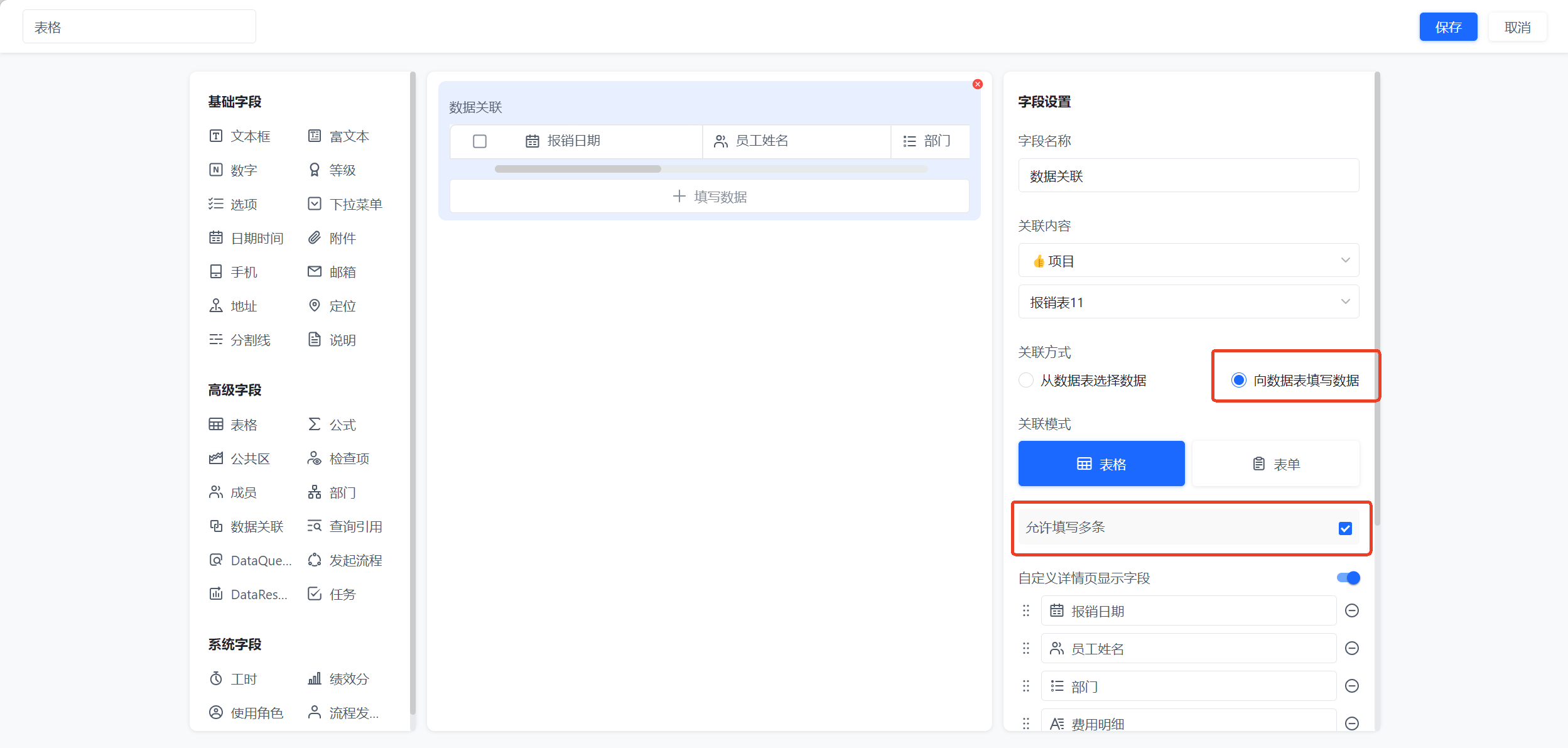The image size is (1568, 748).
Task: Add the 定位 location field
Action: tap(332, 306)
